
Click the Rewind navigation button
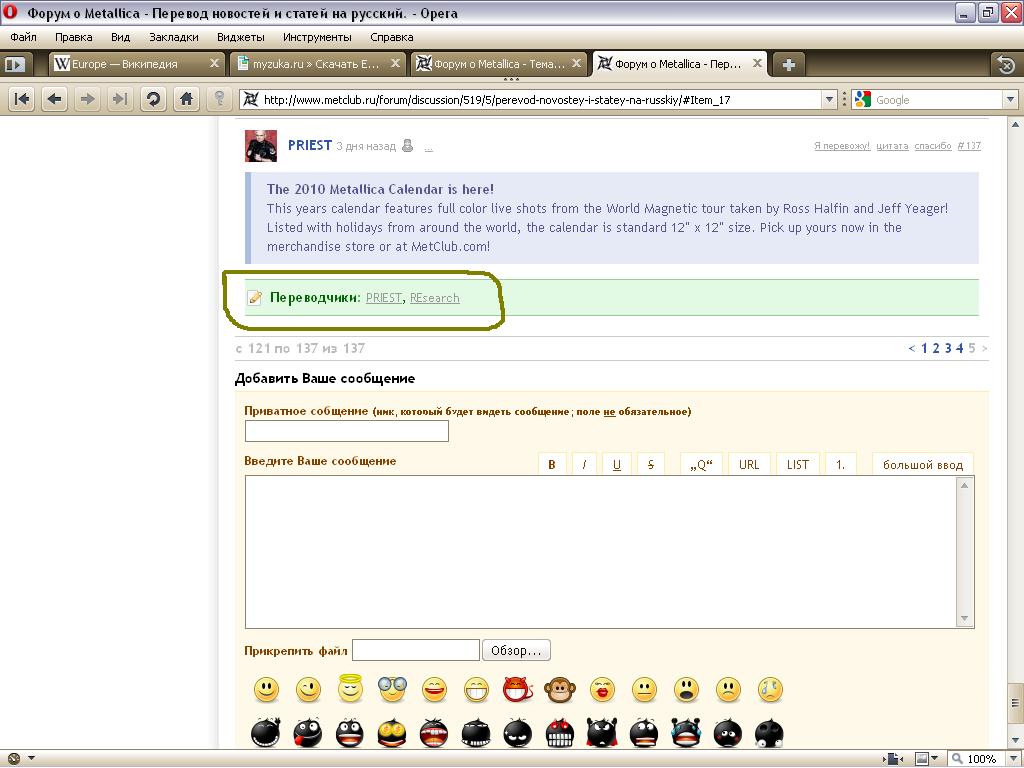click(x=22, y=99)
